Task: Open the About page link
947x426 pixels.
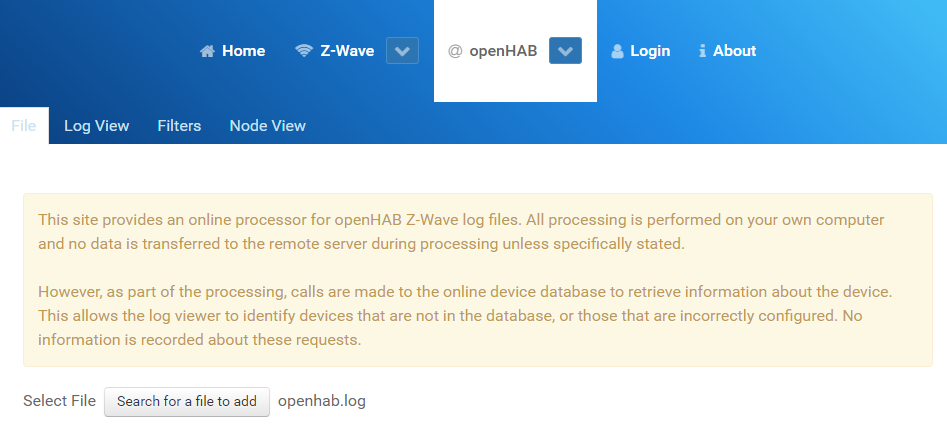Action: click(734, 51)
